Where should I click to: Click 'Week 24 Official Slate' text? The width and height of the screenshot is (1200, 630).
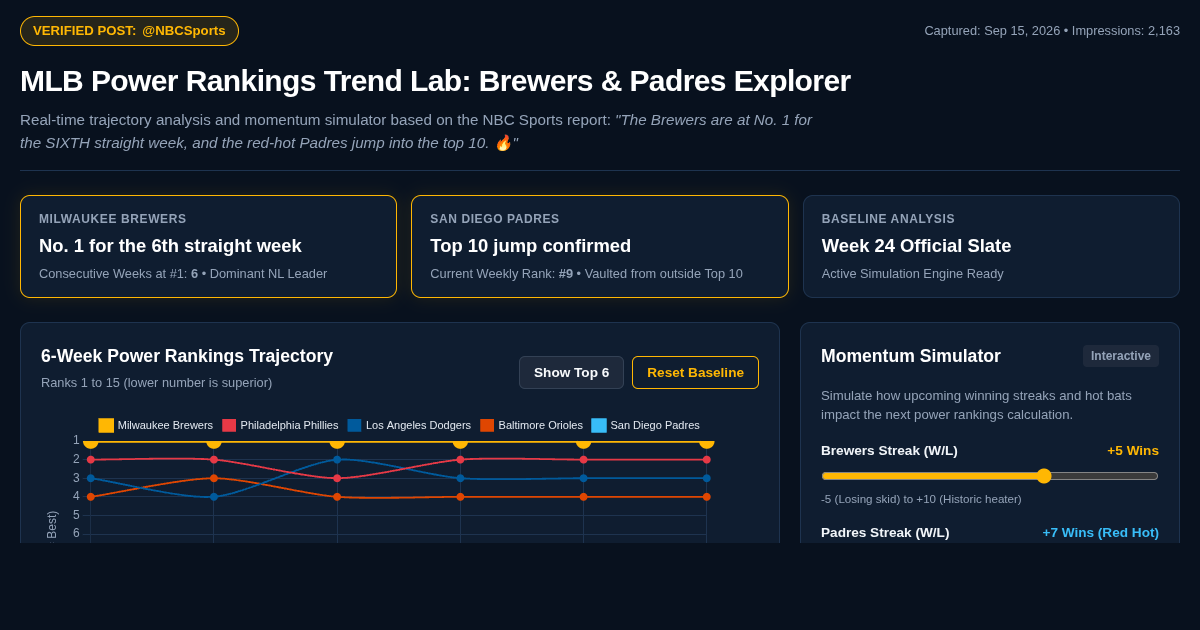pos(916,246)
